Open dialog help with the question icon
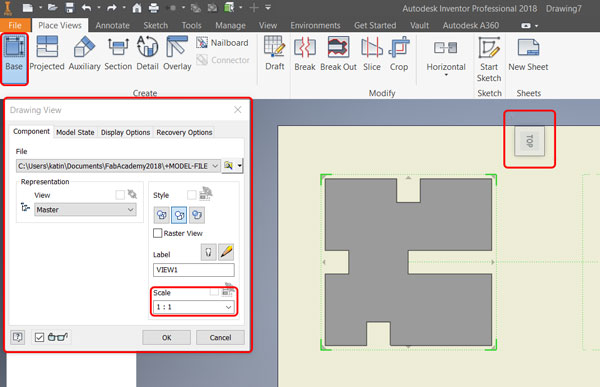This screenshot has height=387, width=600. coord(17,337)
